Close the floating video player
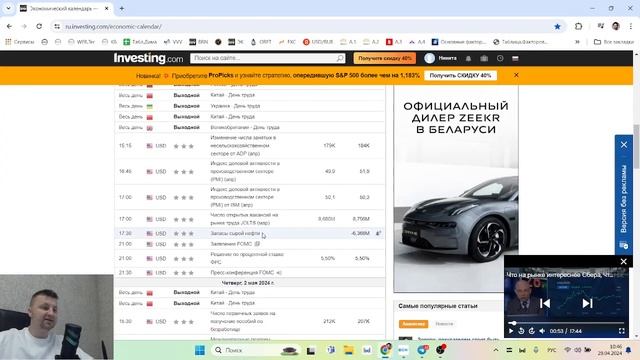The image size is (640, 360). [x=623, y=262]
